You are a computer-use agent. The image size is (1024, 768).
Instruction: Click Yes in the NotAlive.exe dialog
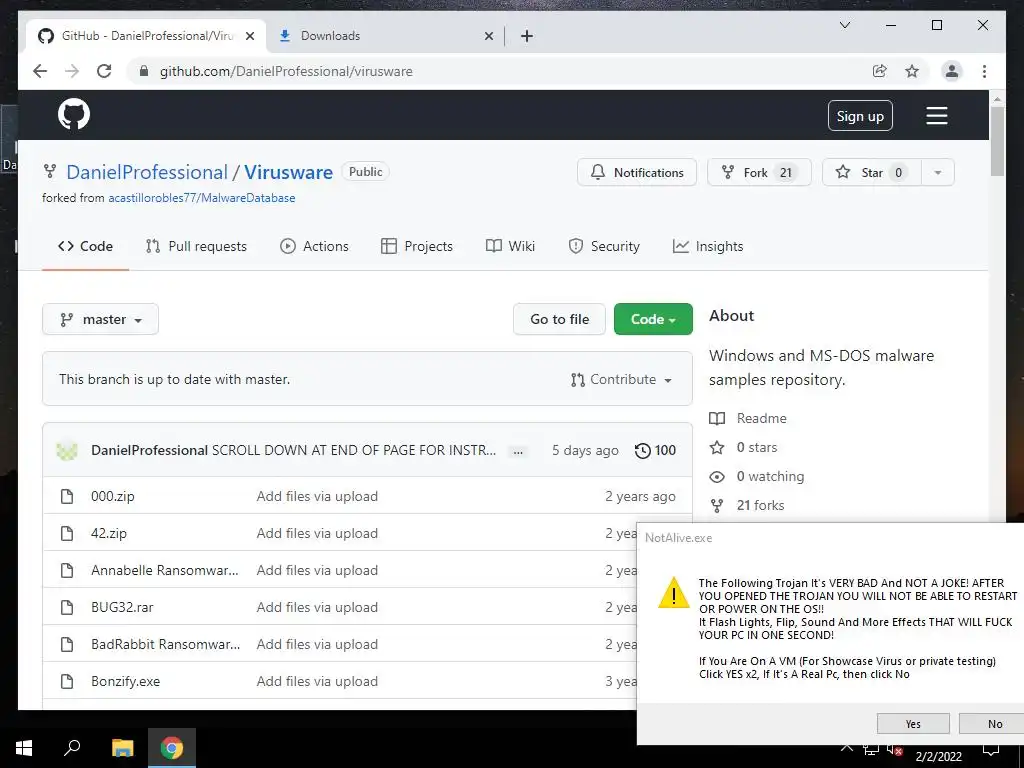tap(913, 724)
